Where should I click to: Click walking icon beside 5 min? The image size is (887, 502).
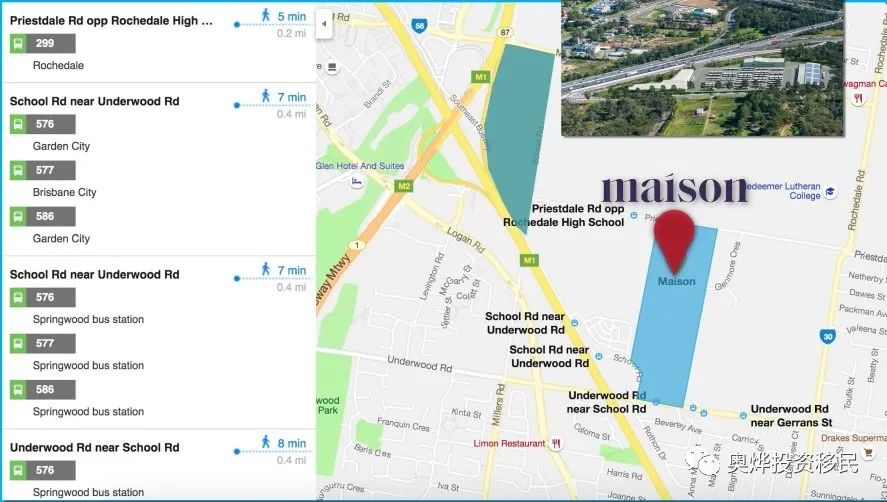(265, 15)
